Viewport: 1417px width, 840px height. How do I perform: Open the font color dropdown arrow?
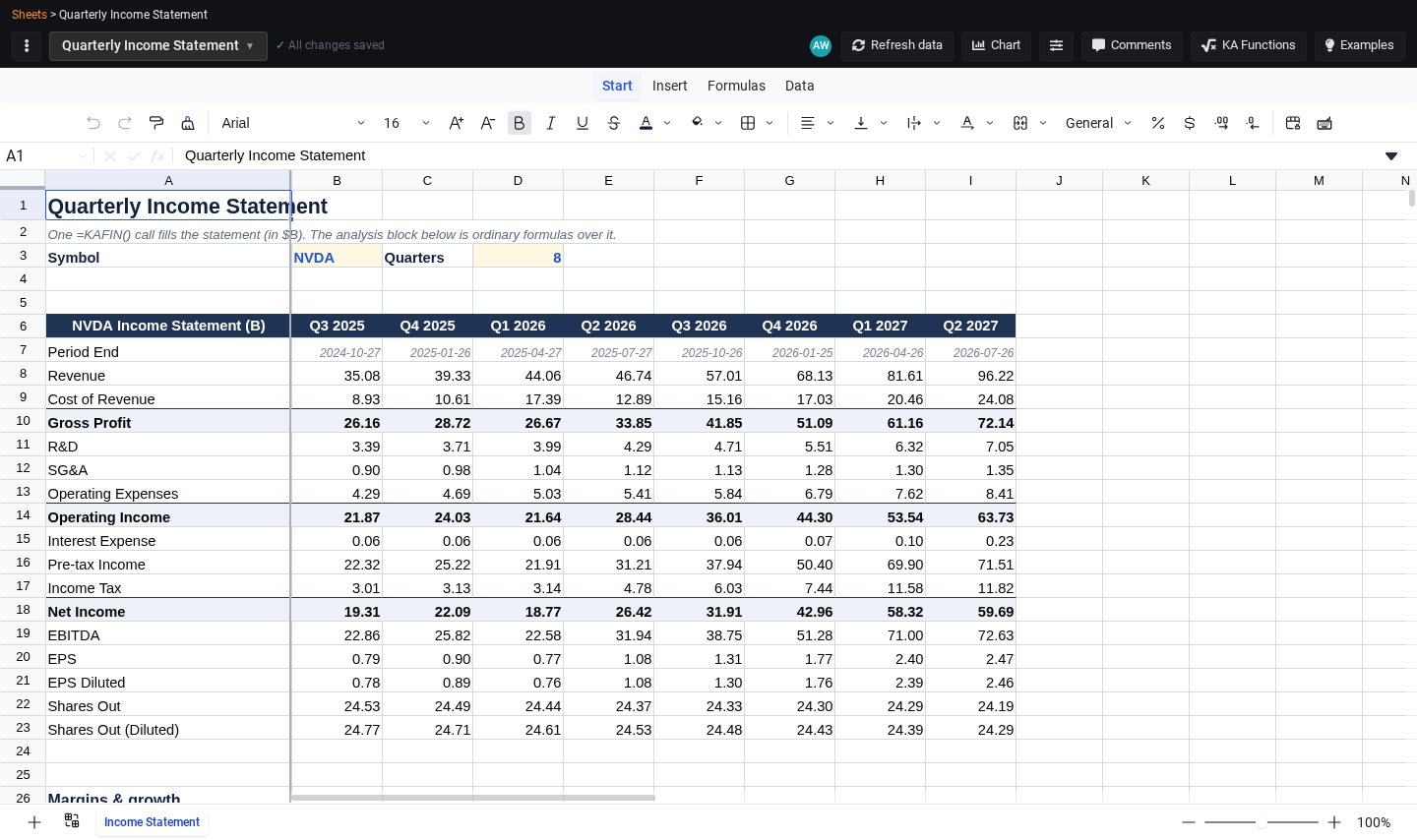pyautogui.click(x=667, y=123)
